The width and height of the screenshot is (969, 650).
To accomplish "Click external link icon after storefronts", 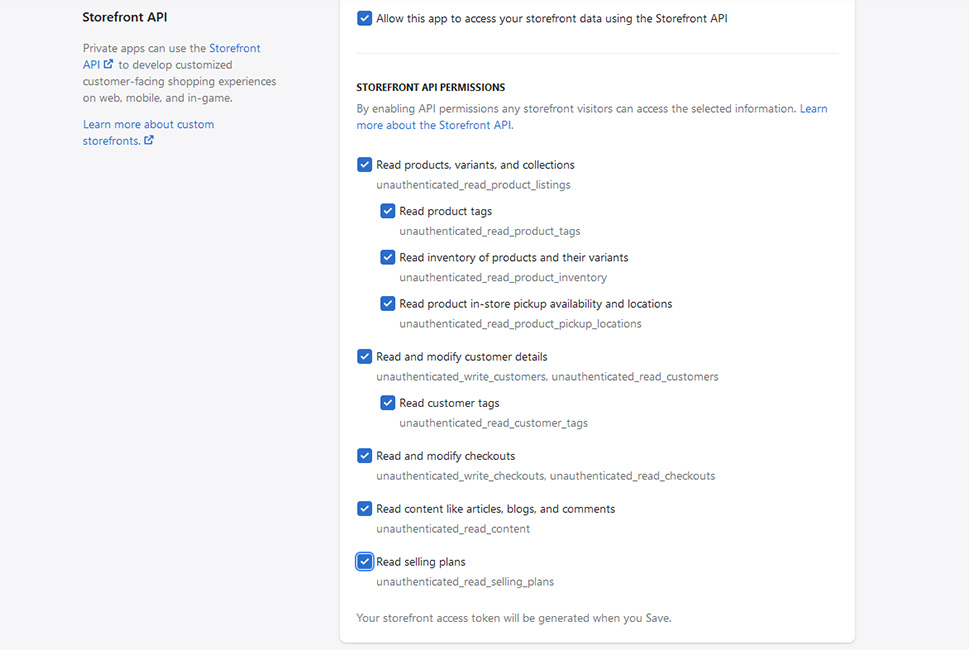I will click(x=149, y=140).
